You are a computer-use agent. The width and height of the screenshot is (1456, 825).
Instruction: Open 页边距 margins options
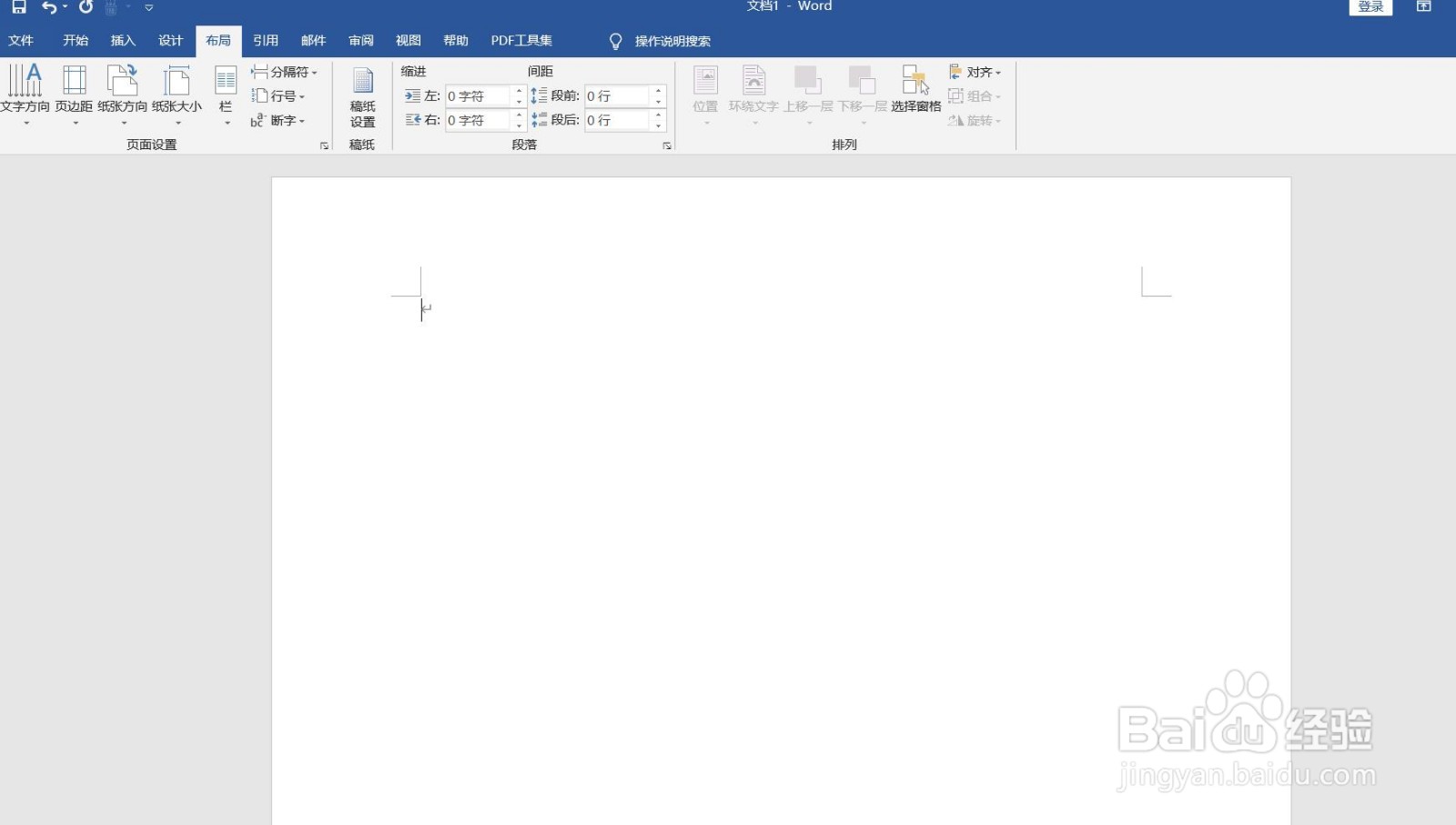[74, 95]
